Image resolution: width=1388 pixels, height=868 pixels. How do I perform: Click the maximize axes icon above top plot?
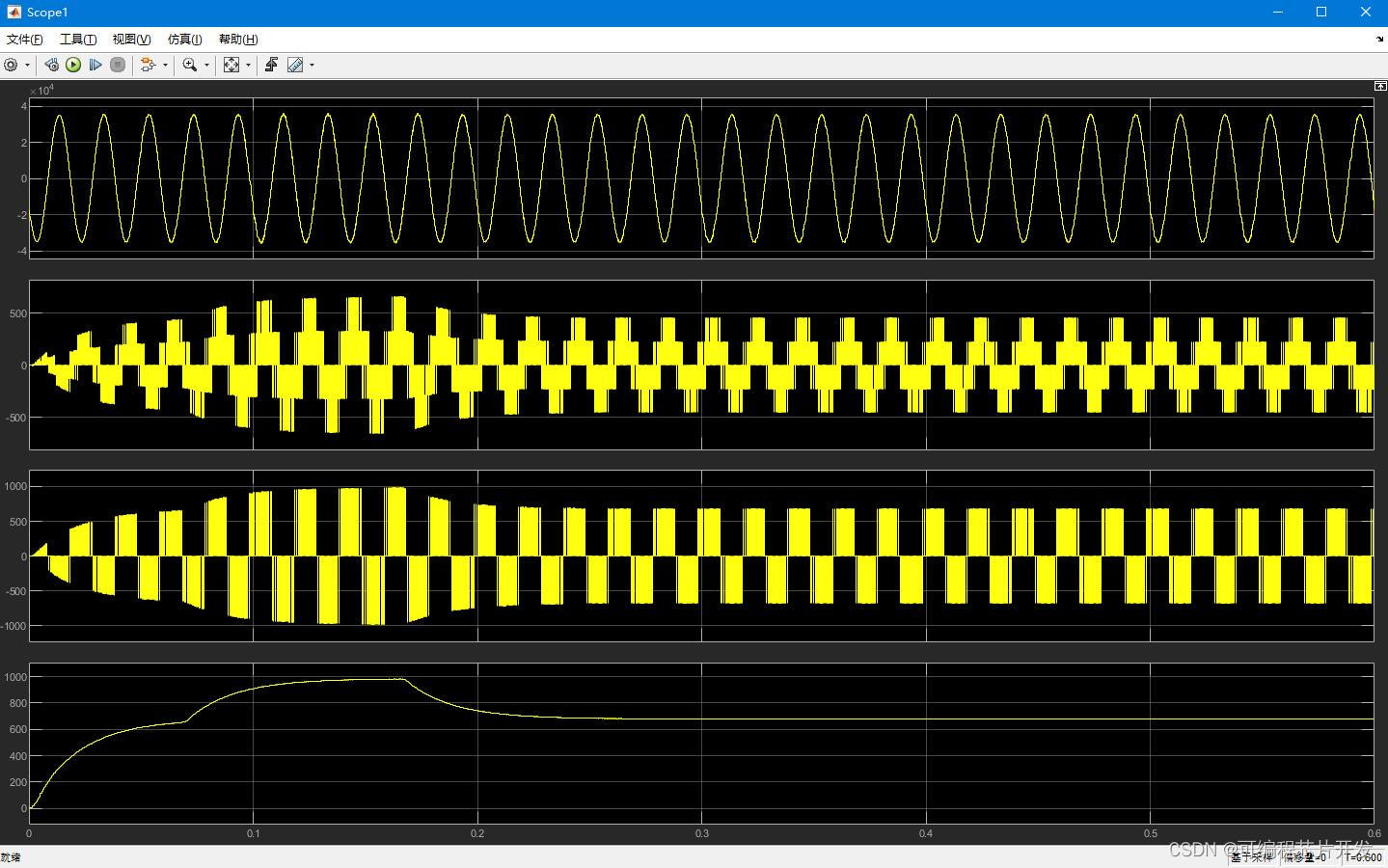(x=1380, y=86)
